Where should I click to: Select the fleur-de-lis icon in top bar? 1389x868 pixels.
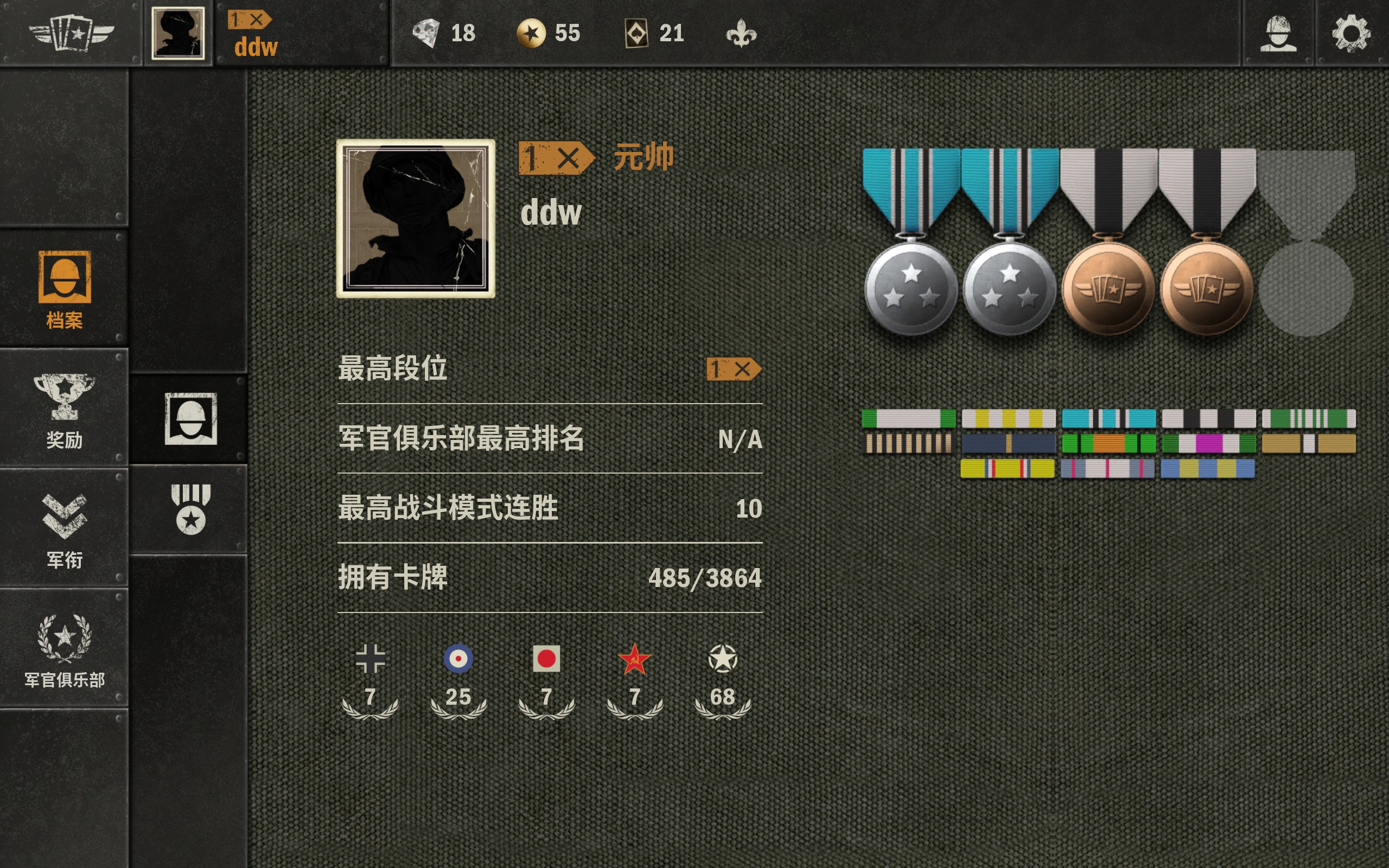tap(741, 33)
